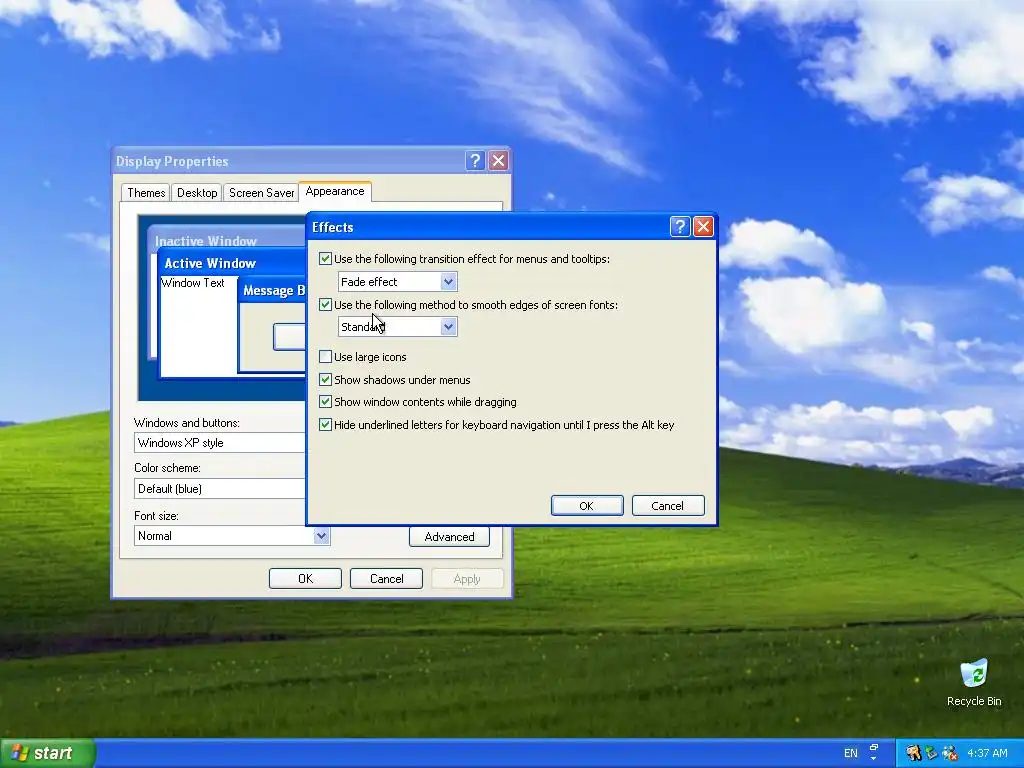1024x768 pixels.
Task: Click Cancel in Display Properties
Action: point(386,579)
